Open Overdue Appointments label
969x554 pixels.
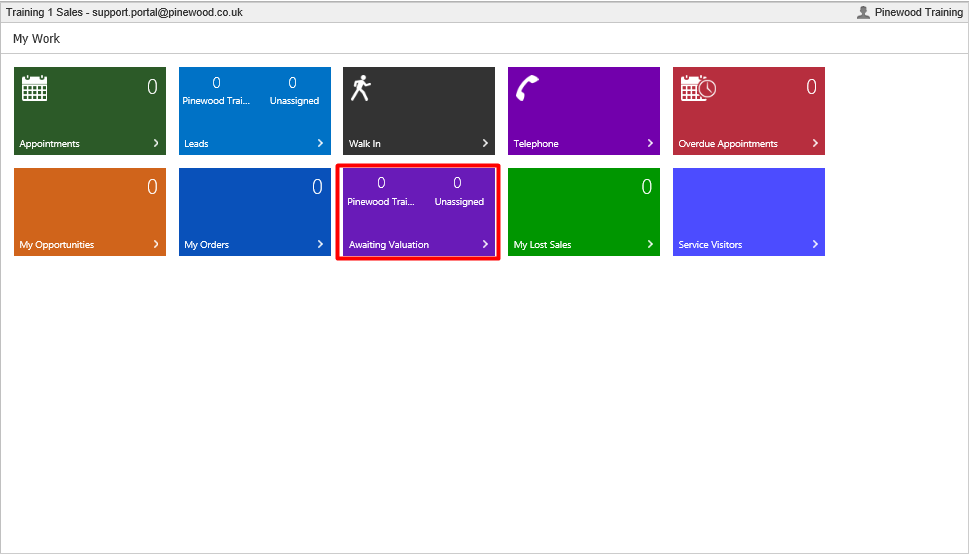[x=728, y=143]
